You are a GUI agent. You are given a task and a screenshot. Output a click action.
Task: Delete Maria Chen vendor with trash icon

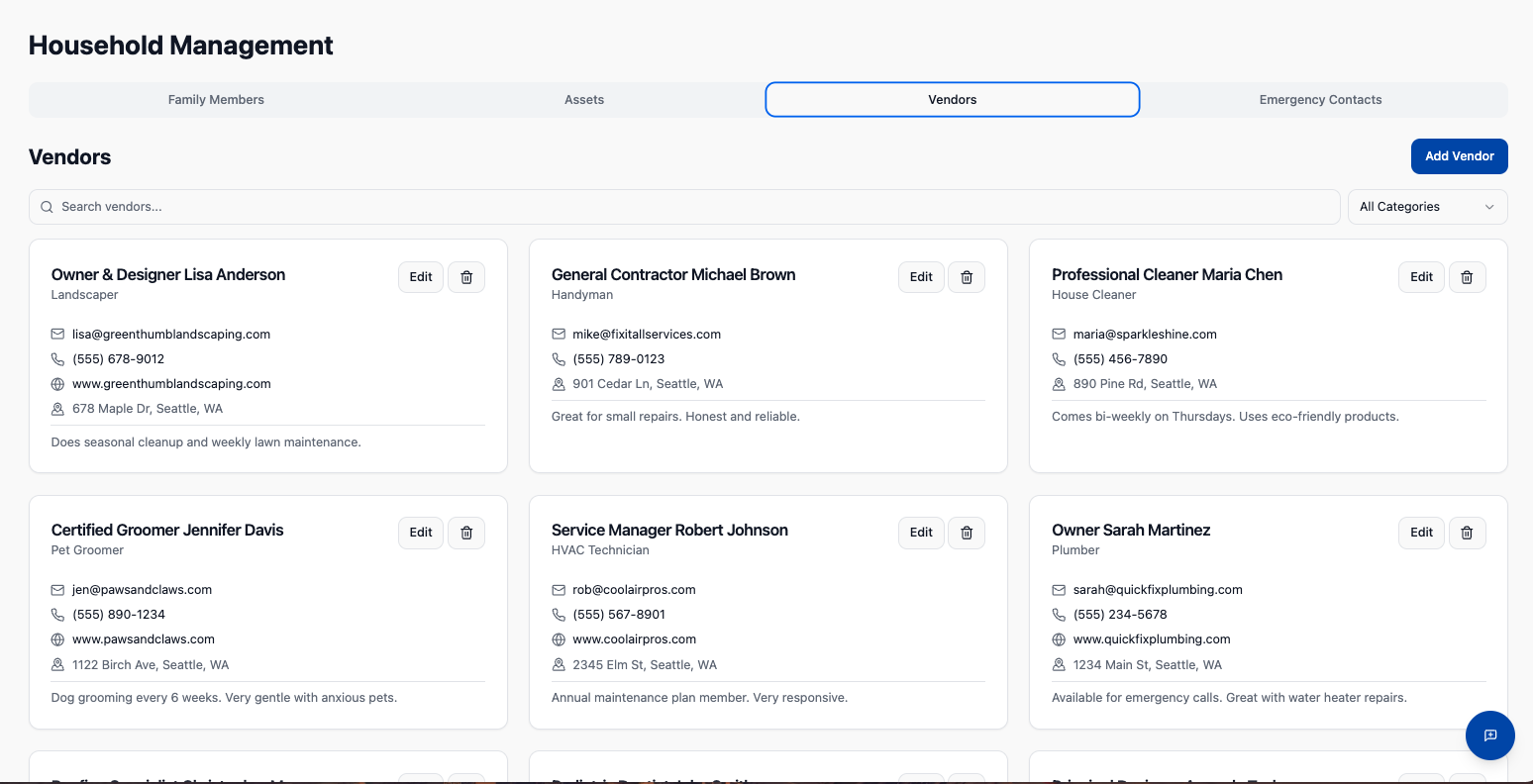click(1467, 277)
